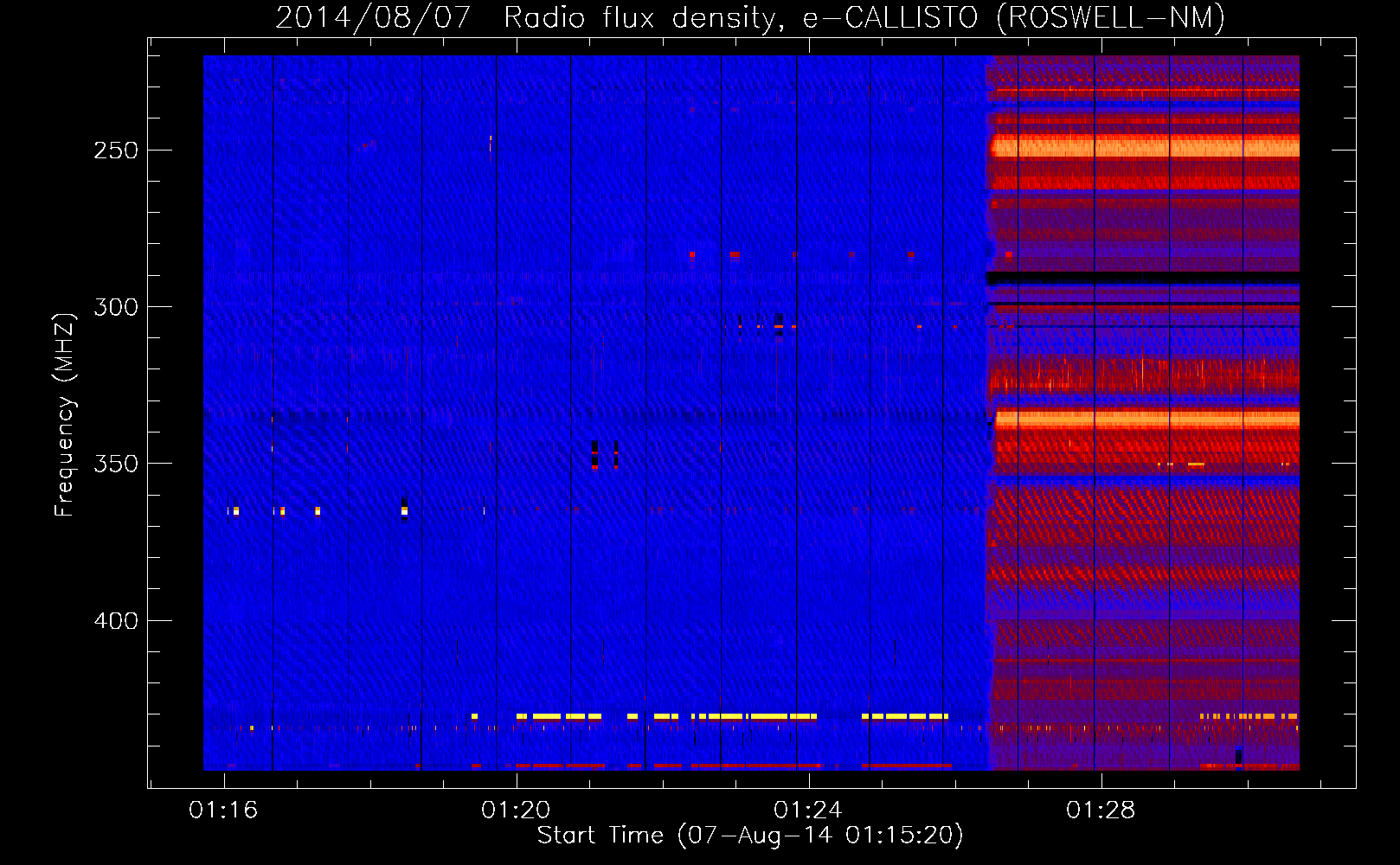Click the 01:28 time tick label
The height and width of the screenshot is (865, 1400).
click(1101, 810)
